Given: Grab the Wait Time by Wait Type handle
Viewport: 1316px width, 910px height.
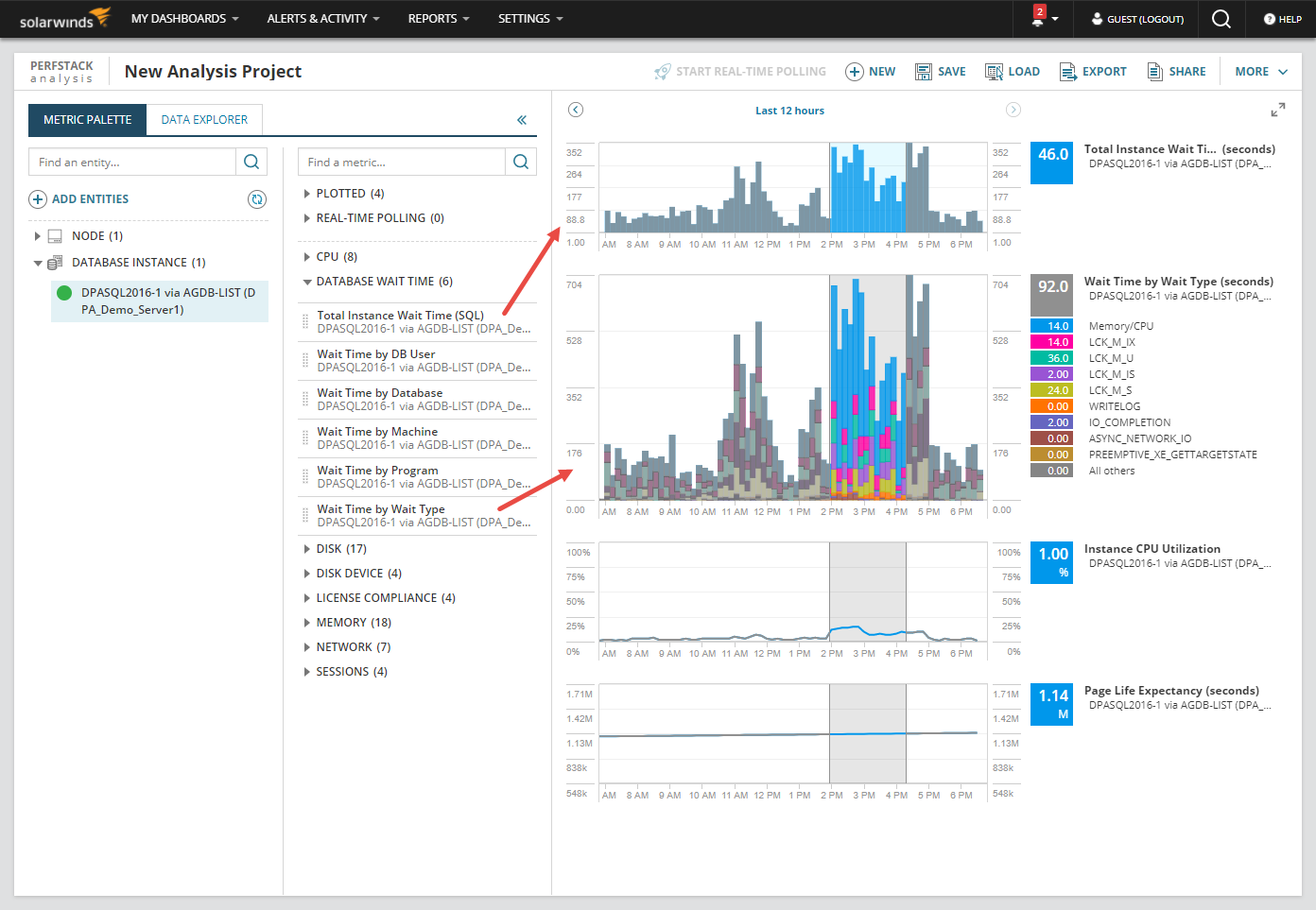Looking at the screenshot, I should 305,515.
